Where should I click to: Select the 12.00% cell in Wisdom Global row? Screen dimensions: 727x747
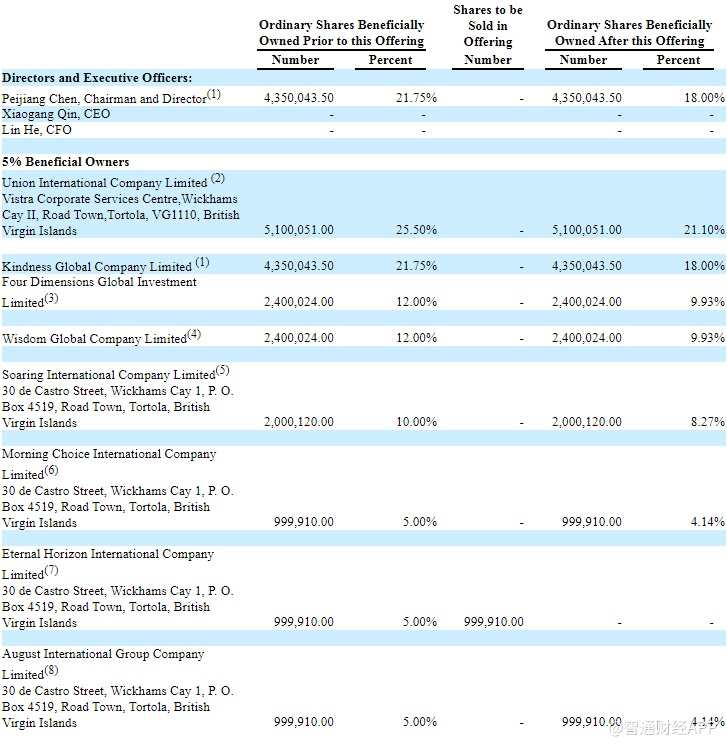[416, 338]
